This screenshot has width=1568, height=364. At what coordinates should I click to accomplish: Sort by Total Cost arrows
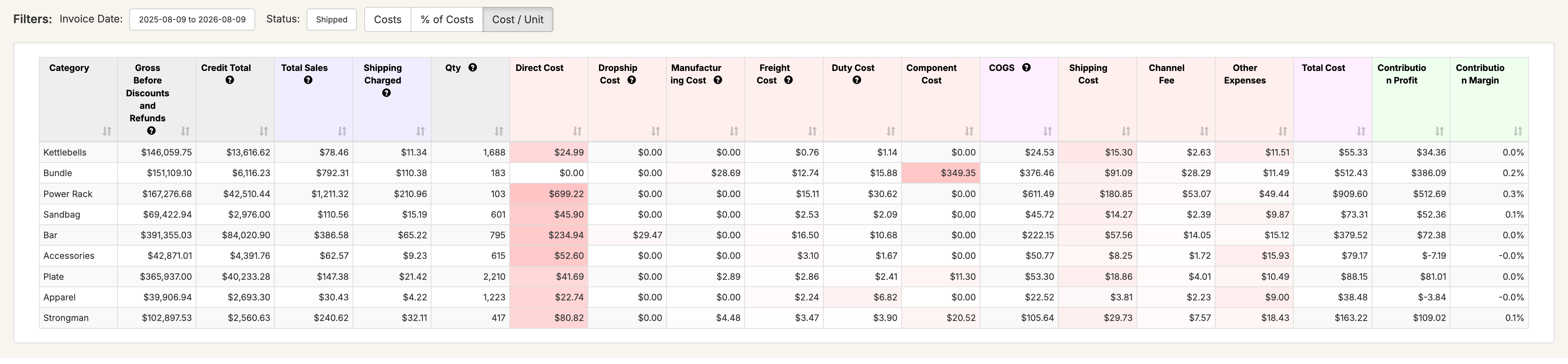(1362, 131)
